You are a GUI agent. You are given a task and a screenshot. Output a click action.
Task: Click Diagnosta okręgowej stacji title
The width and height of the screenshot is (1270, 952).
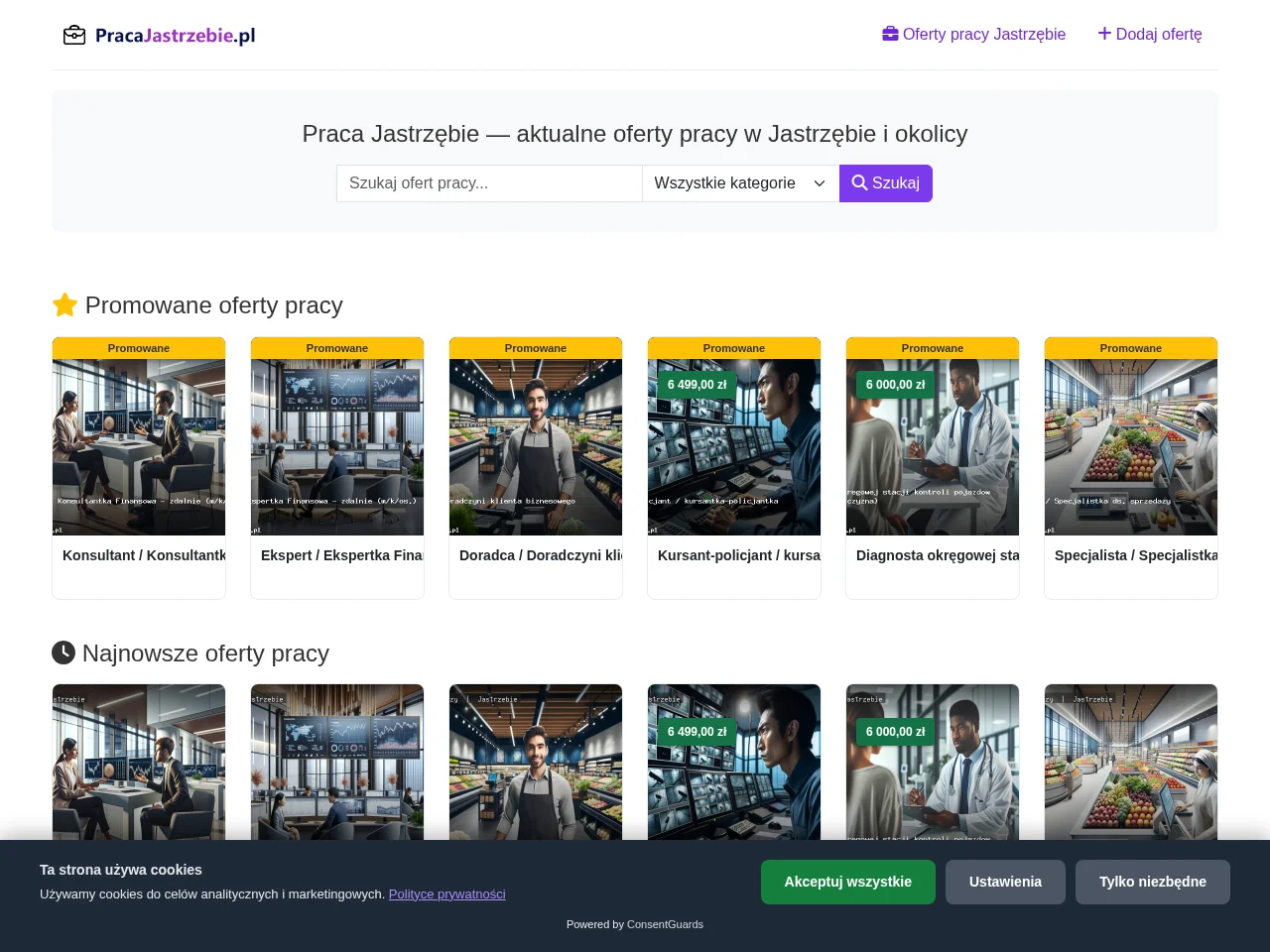(x=938, y=555)
